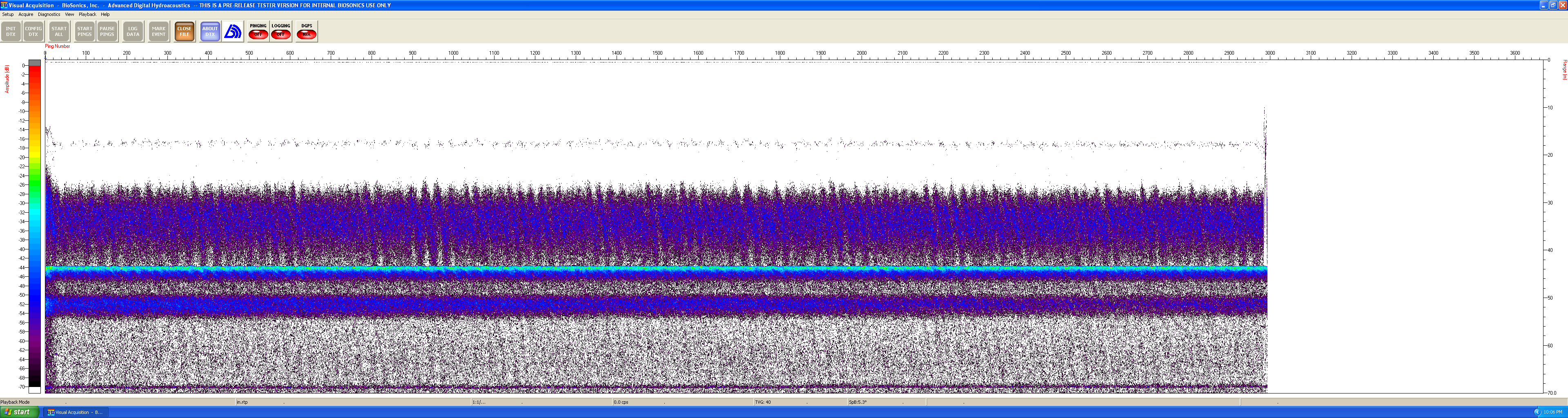
Task: Click the SpB:5.3° status entry
Action: [x=857, y=402]
